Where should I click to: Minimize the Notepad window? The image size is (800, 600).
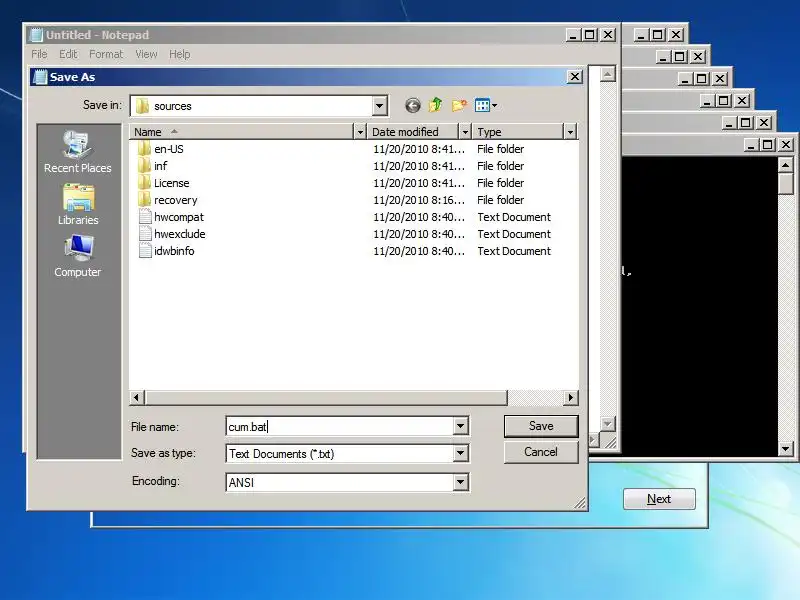click(573, 35)
